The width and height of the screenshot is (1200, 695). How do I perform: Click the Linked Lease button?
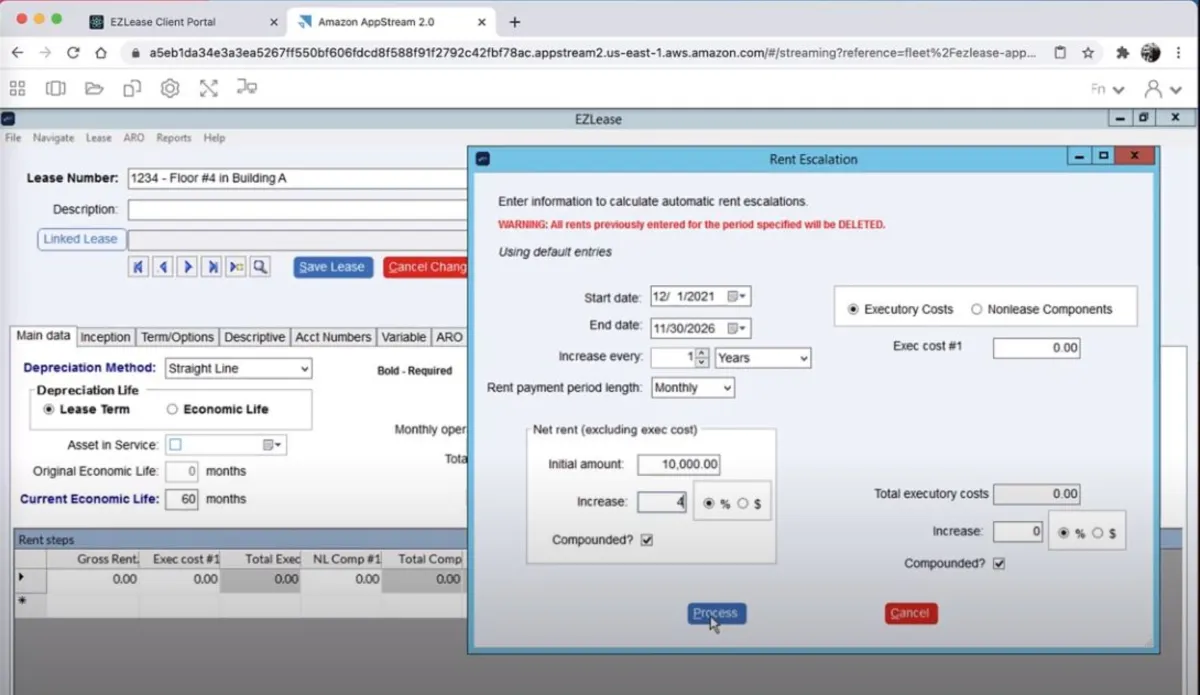tap(80, 239)
